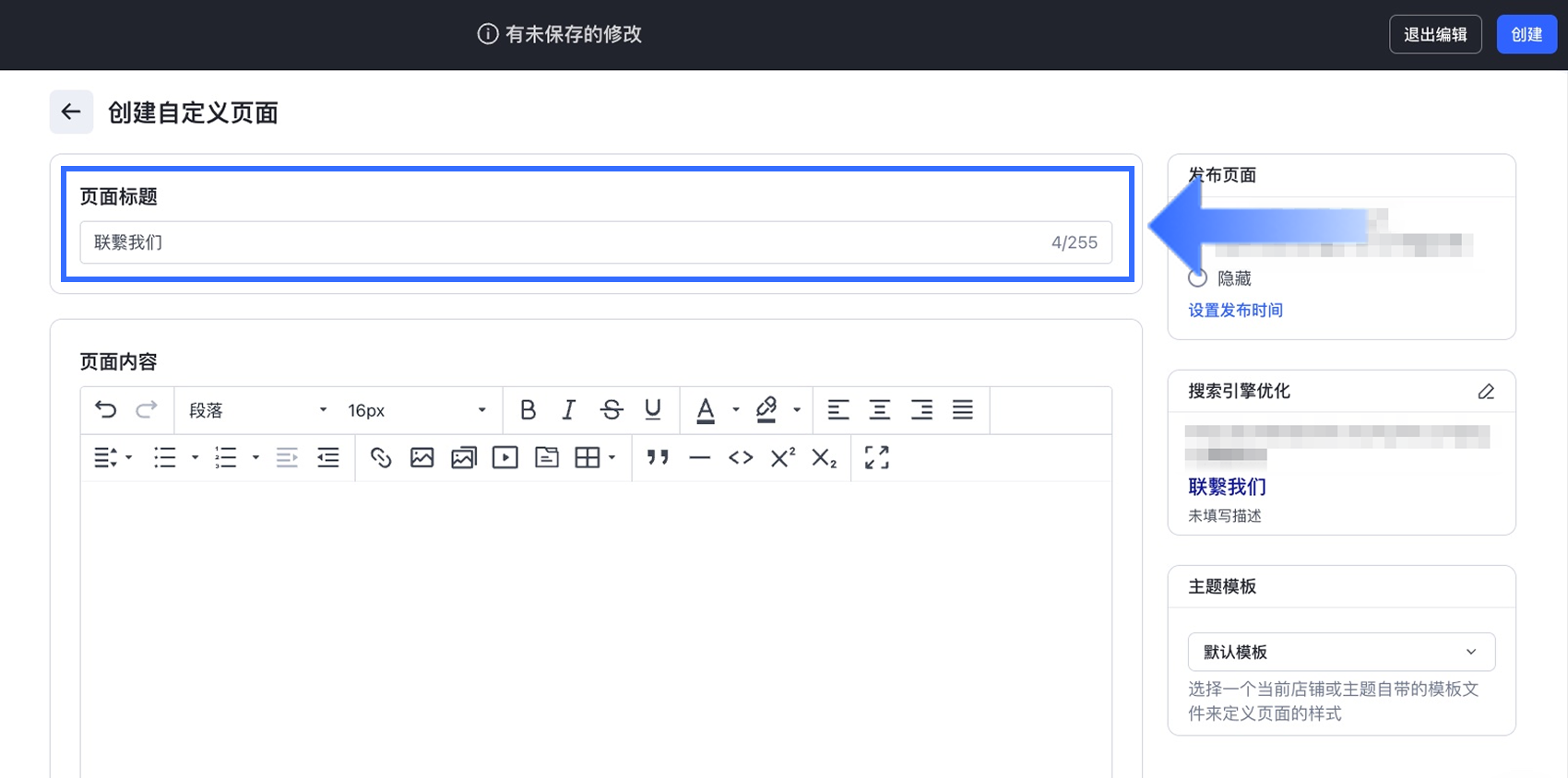Click the file insert icon
Screen dimensions: 1568x778
(547, 457)
